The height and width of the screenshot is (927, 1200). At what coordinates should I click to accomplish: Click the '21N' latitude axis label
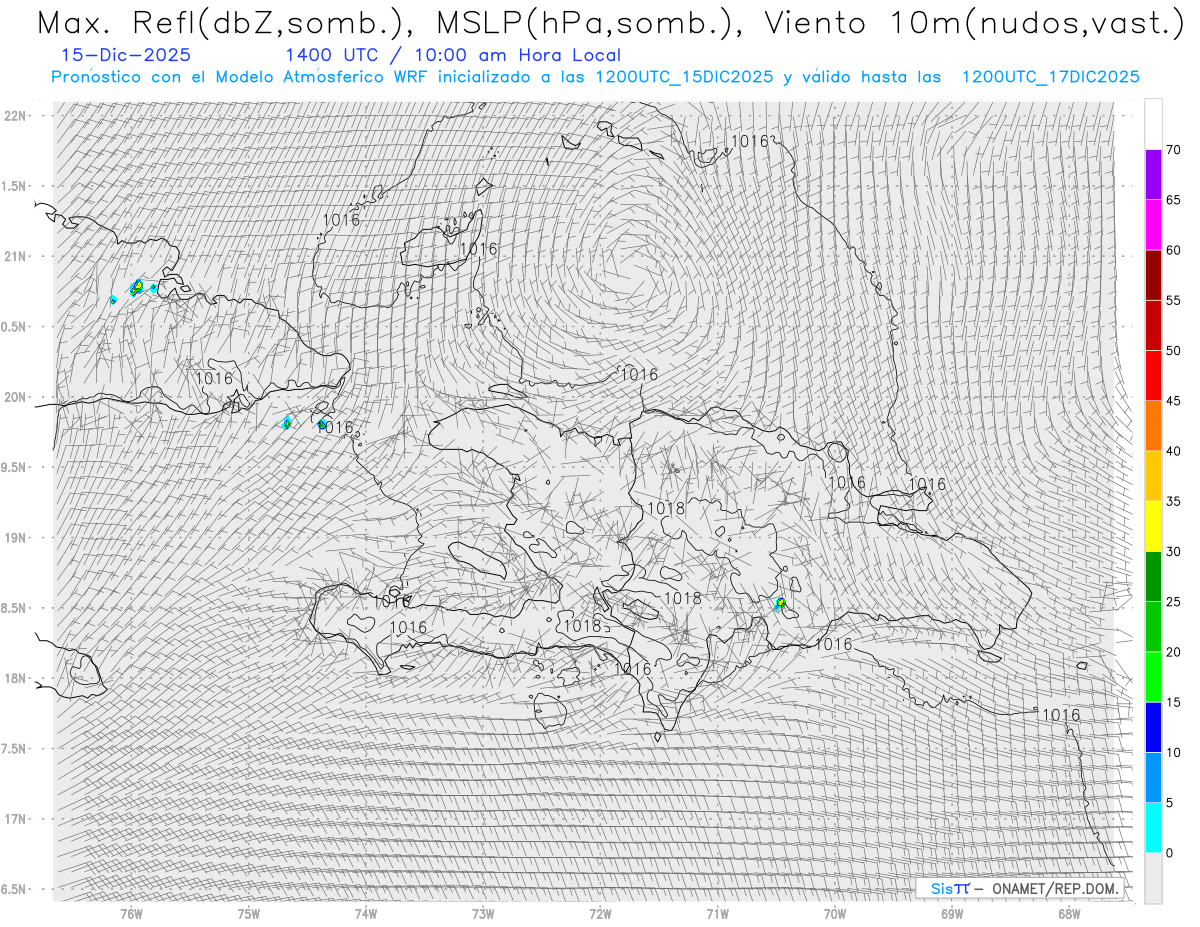[x=16, y=256]
